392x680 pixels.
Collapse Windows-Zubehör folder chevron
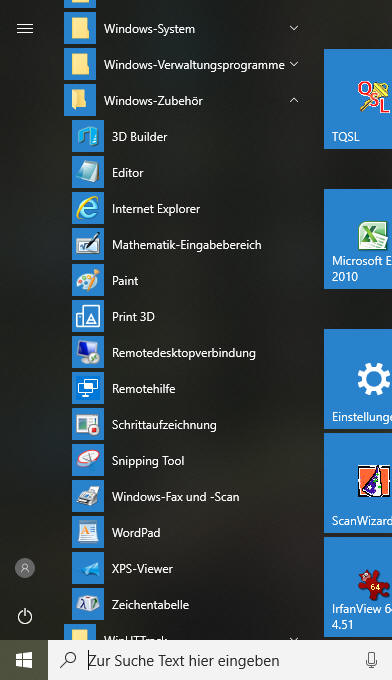point(294,100)
